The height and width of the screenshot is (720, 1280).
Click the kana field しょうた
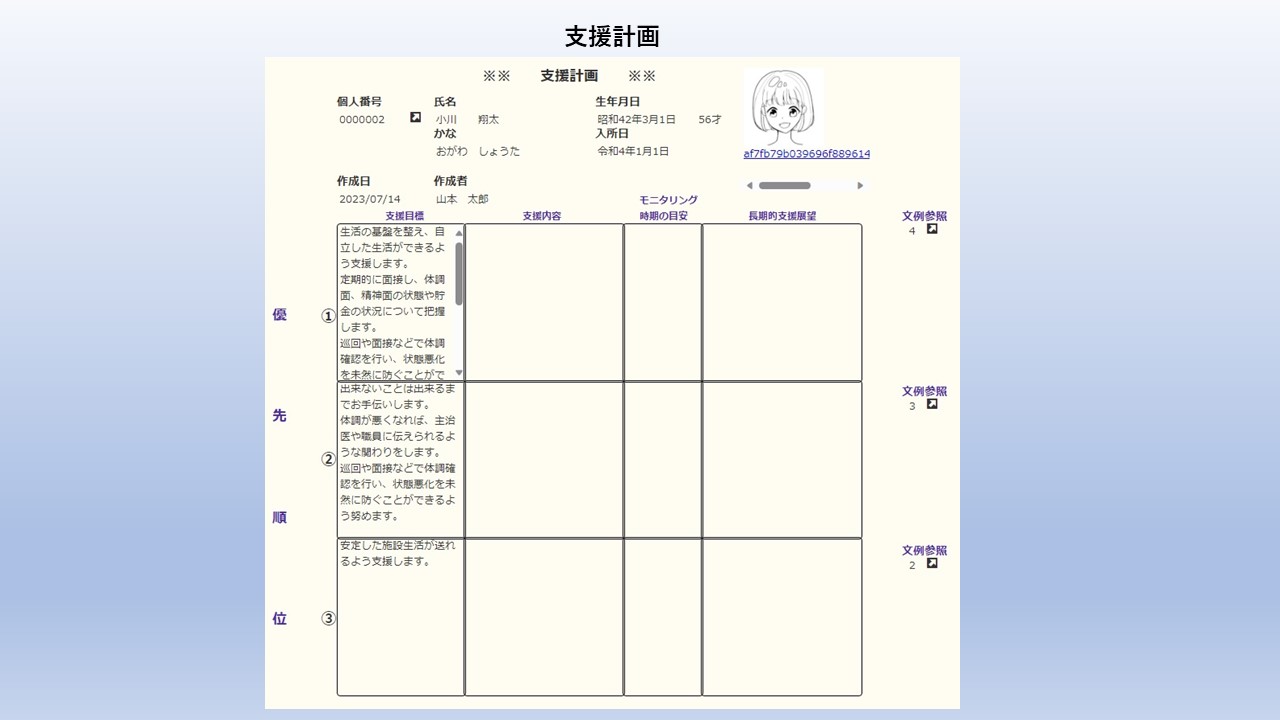click(499, 152)
